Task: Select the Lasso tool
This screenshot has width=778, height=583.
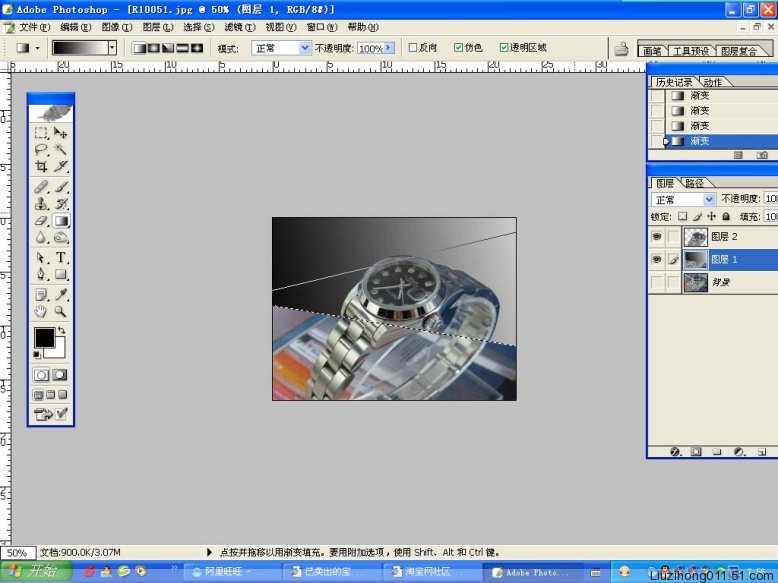Action: pos(41,149)
